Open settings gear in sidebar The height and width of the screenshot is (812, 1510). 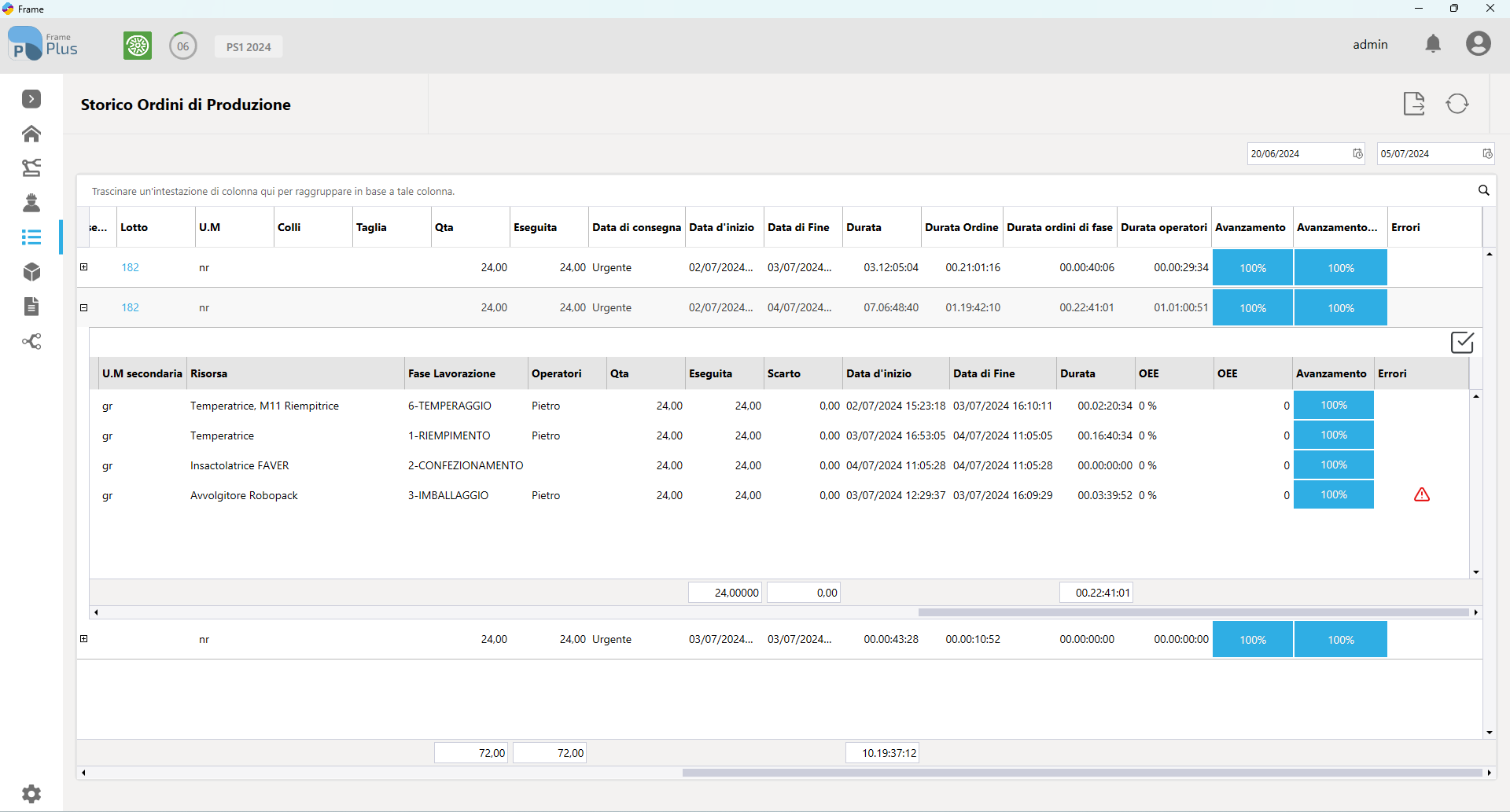coord(31,794)
